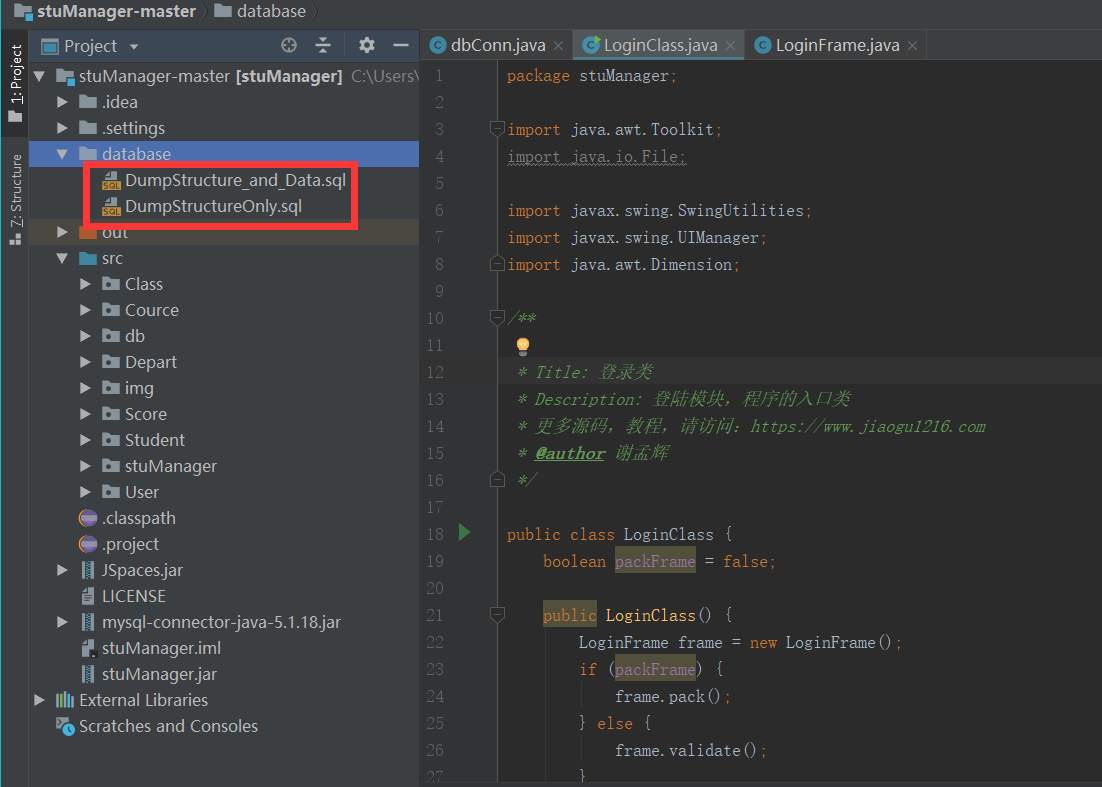Switch to LoginFrame.java tab
This screenshot has width=1102, height=787.
tap(837, 46)
